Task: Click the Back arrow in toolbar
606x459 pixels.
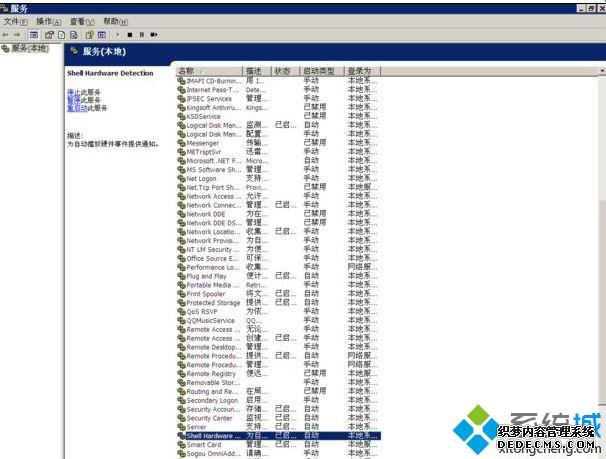Action: pos(5,35)
